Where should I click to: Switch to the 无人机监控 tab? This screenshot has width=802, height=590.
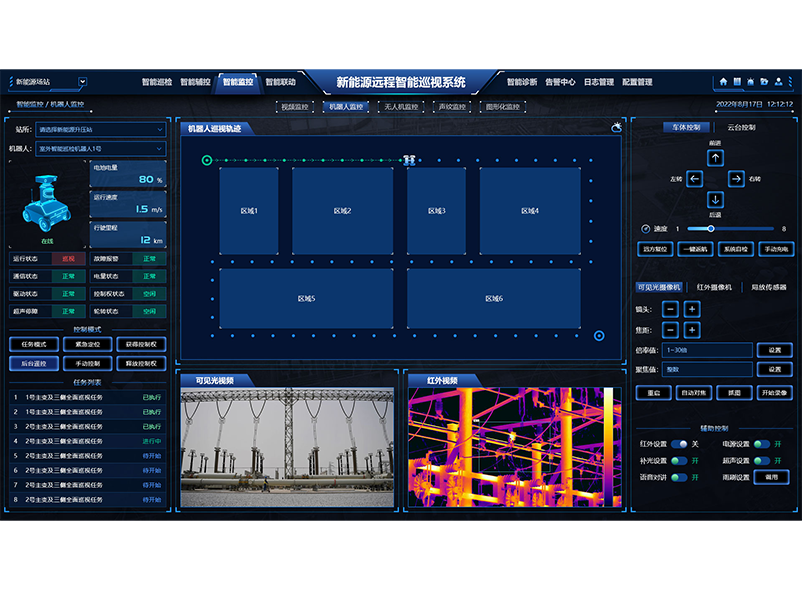click(x=400, y=105)
